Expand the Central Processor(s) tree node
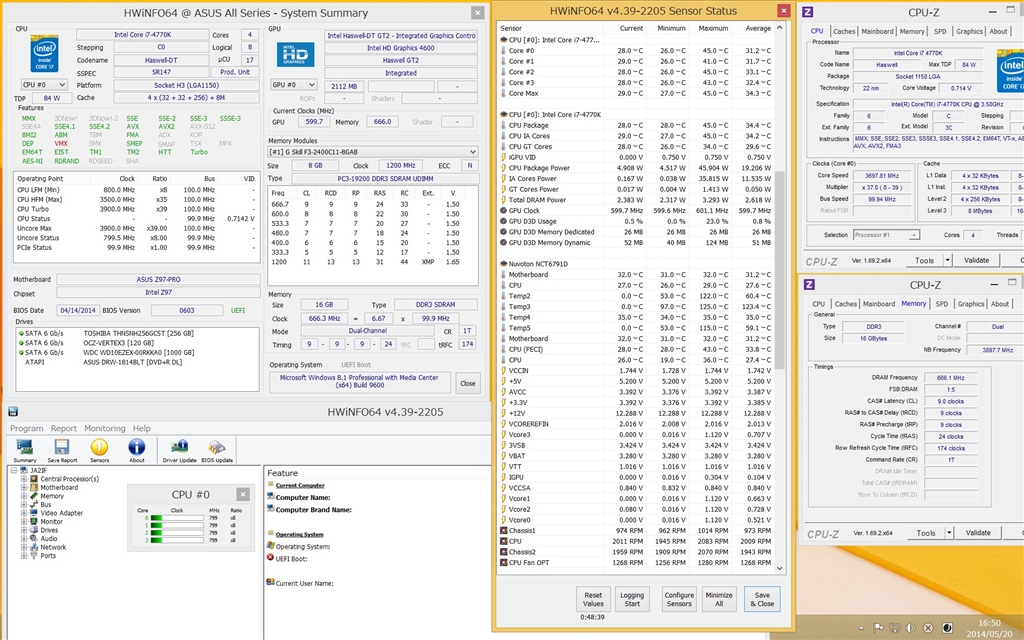Screen dimensions: 1024x640 (23, 479)
